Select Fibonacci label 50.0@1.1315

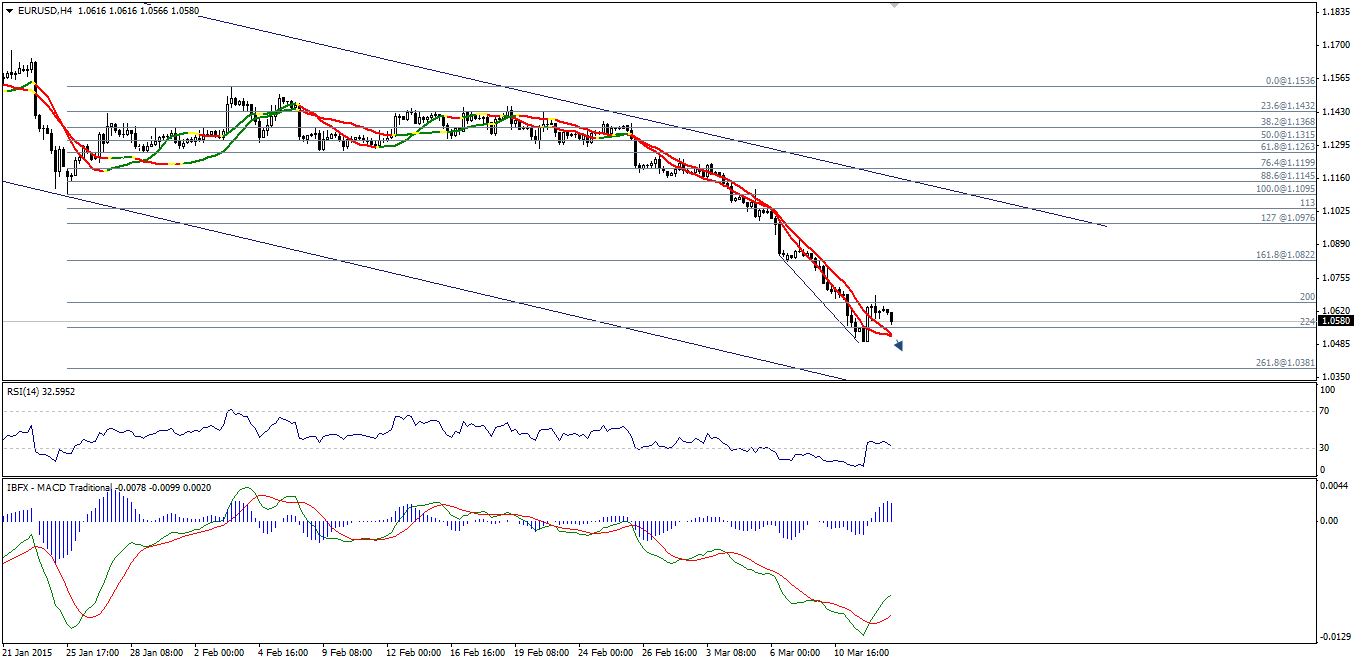click(1287, 135)
